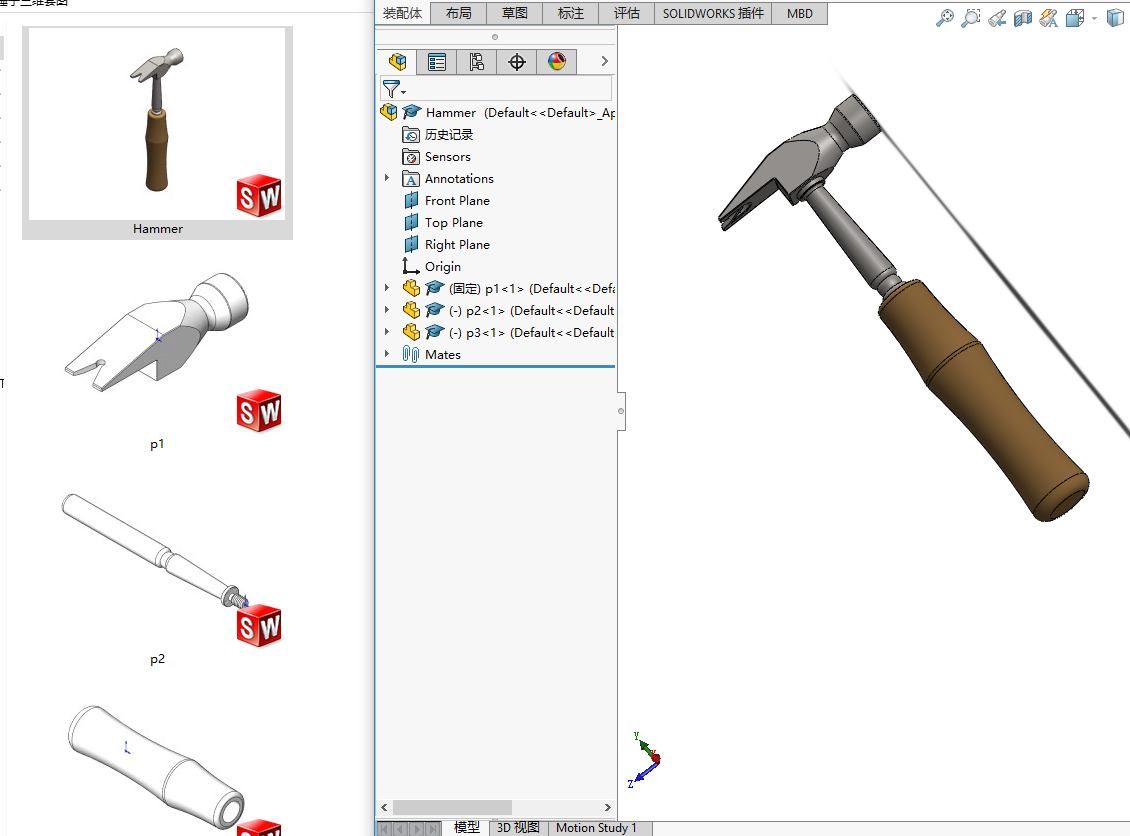
Task: Open the ConfigurationManager tab
Action: click(477, 62)
